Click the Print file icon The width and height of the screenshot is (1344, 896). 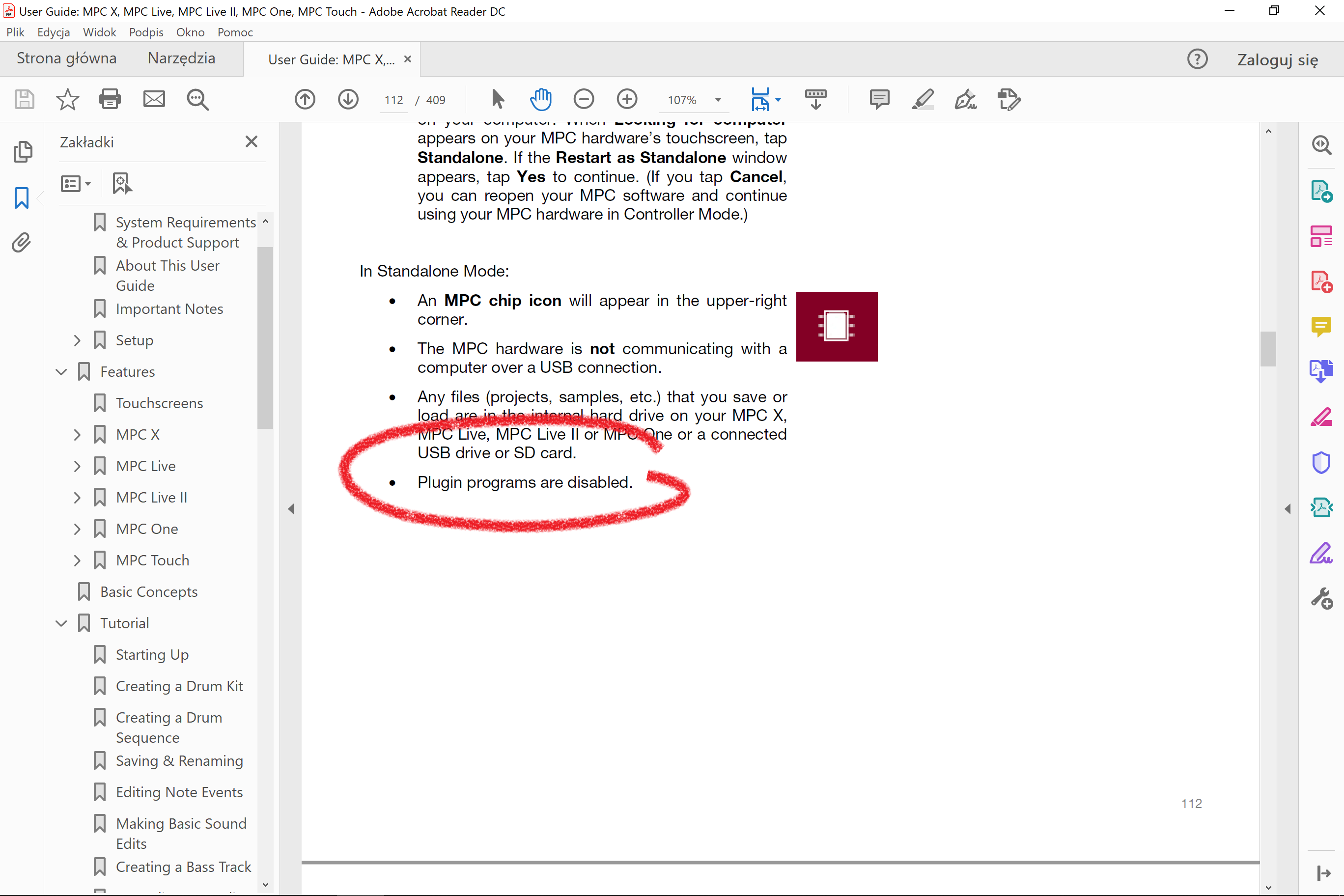[110, 99]
